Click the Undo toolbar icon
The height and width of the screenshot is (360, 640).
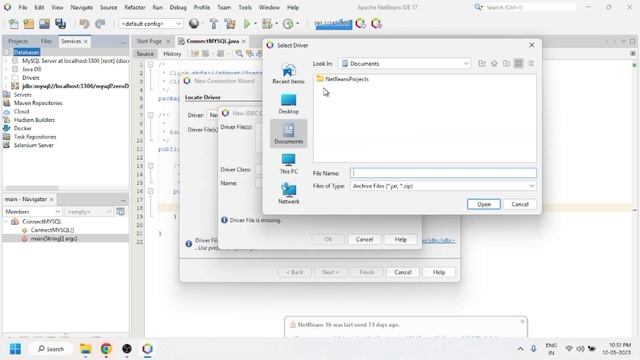pyautogui.click(x=84, y=24)
